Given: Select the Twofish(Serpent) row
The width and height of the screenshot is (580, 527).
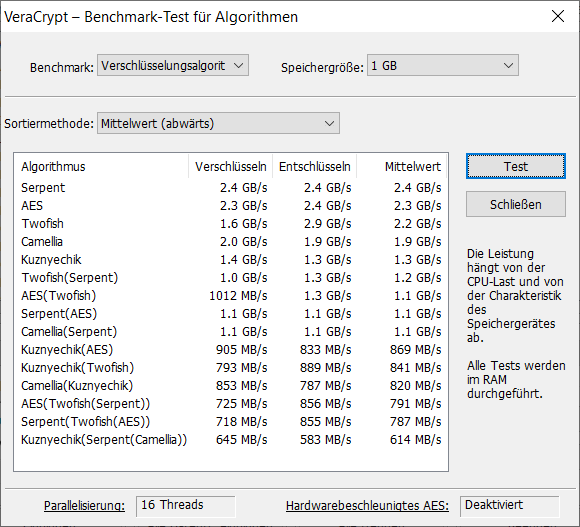Looking at the screenshot, I should click(231, 278).
